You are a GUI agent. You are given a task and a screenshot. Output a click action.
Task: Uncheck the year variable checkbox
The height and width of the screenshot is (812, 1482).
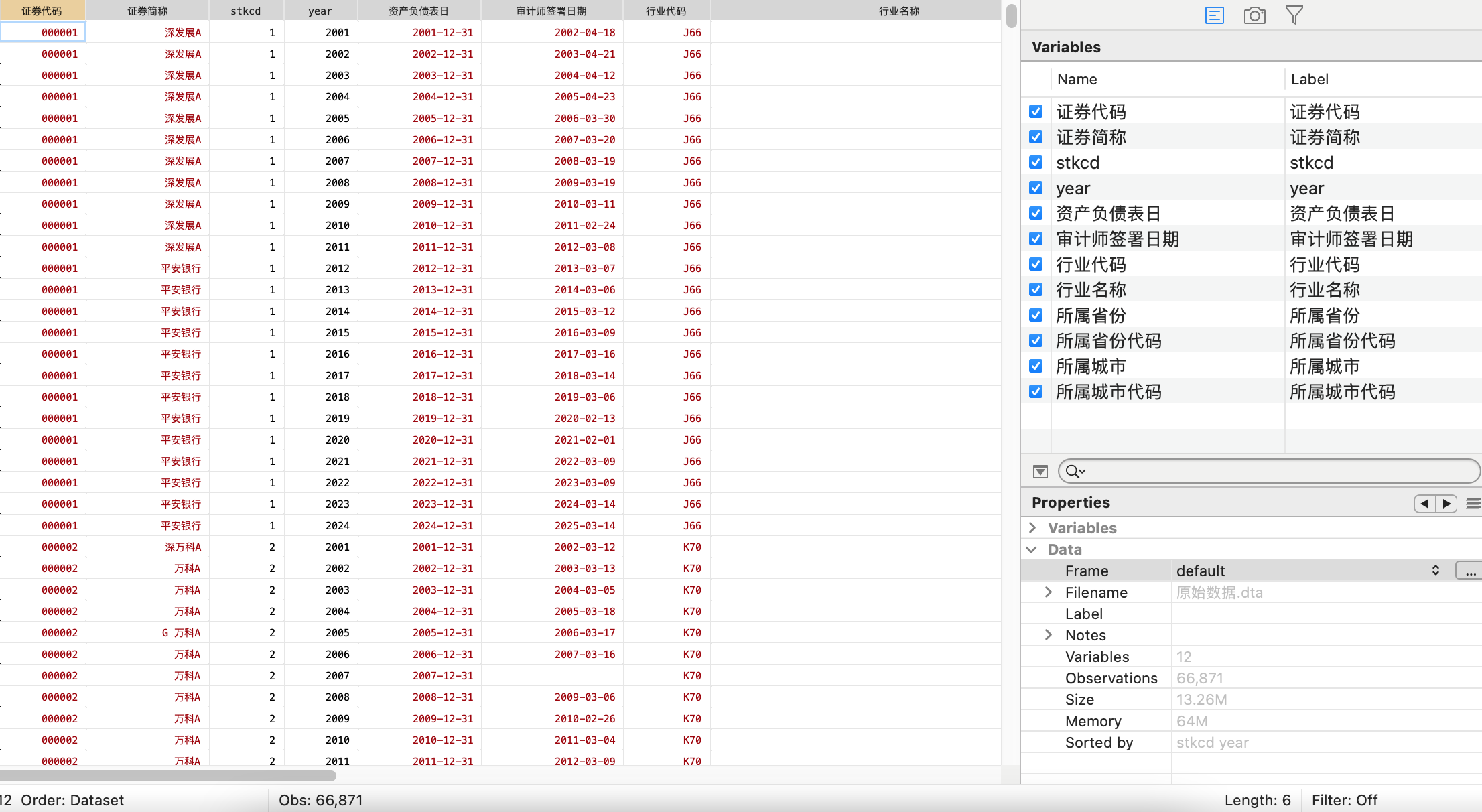click(x=1036, y=188)
